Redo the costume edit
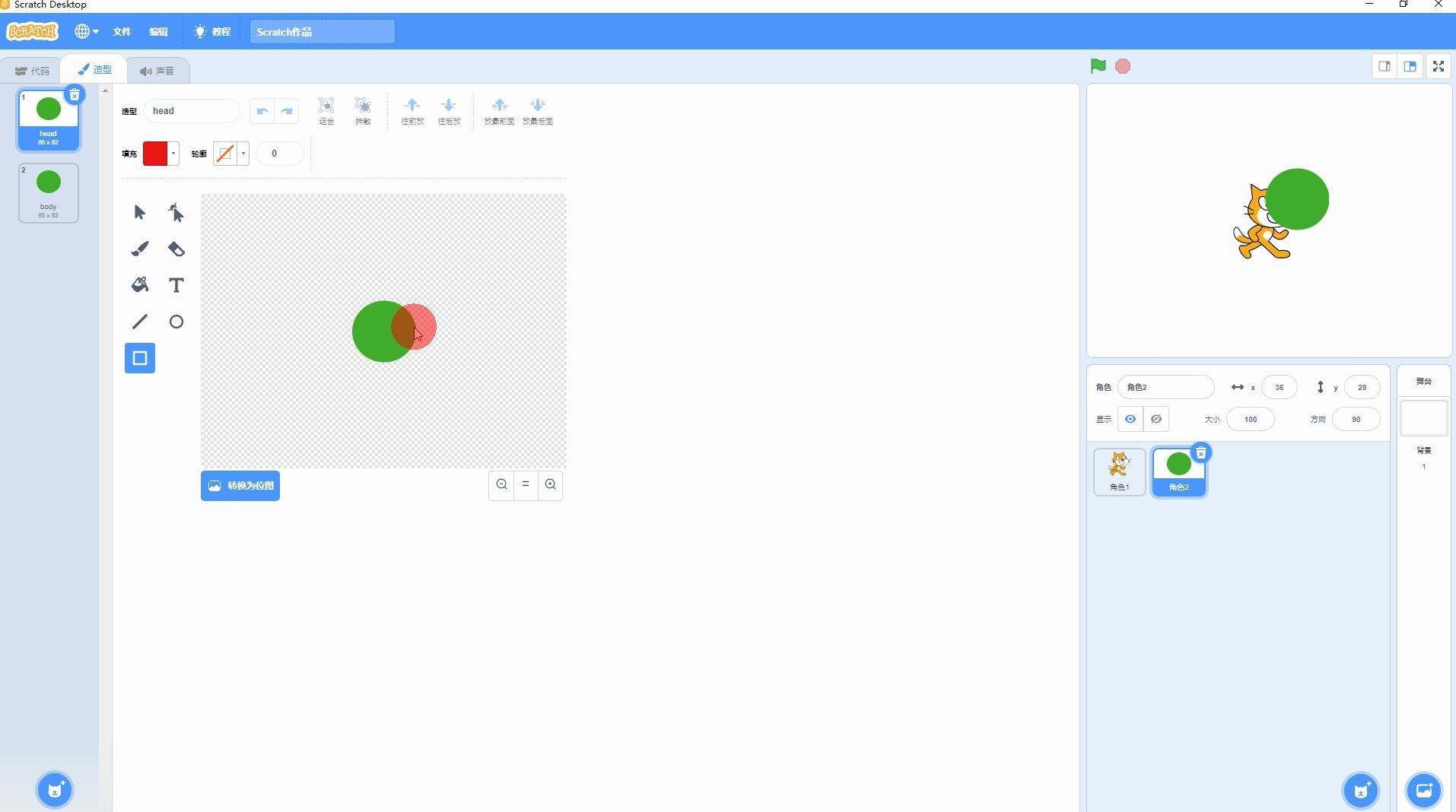Screen dimensions: 1456x812 287,111
